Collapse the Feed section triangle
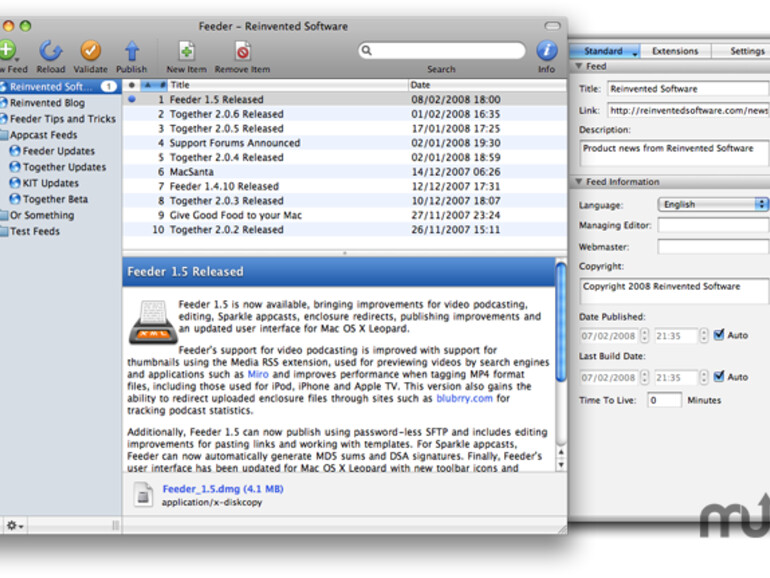 click(578, 66)
